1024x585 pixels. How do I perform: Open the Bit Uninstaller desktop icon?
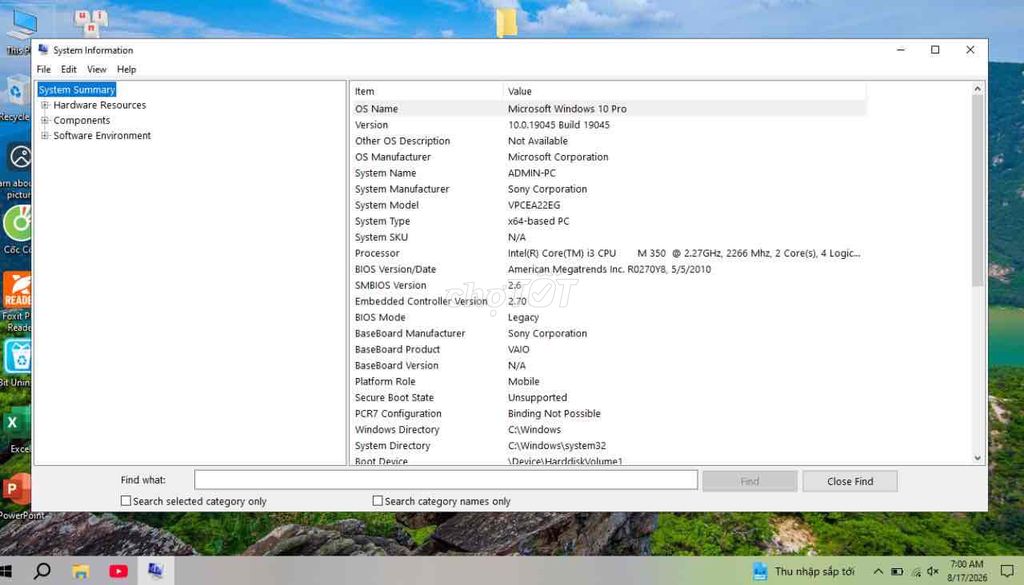tap(16, 362)
